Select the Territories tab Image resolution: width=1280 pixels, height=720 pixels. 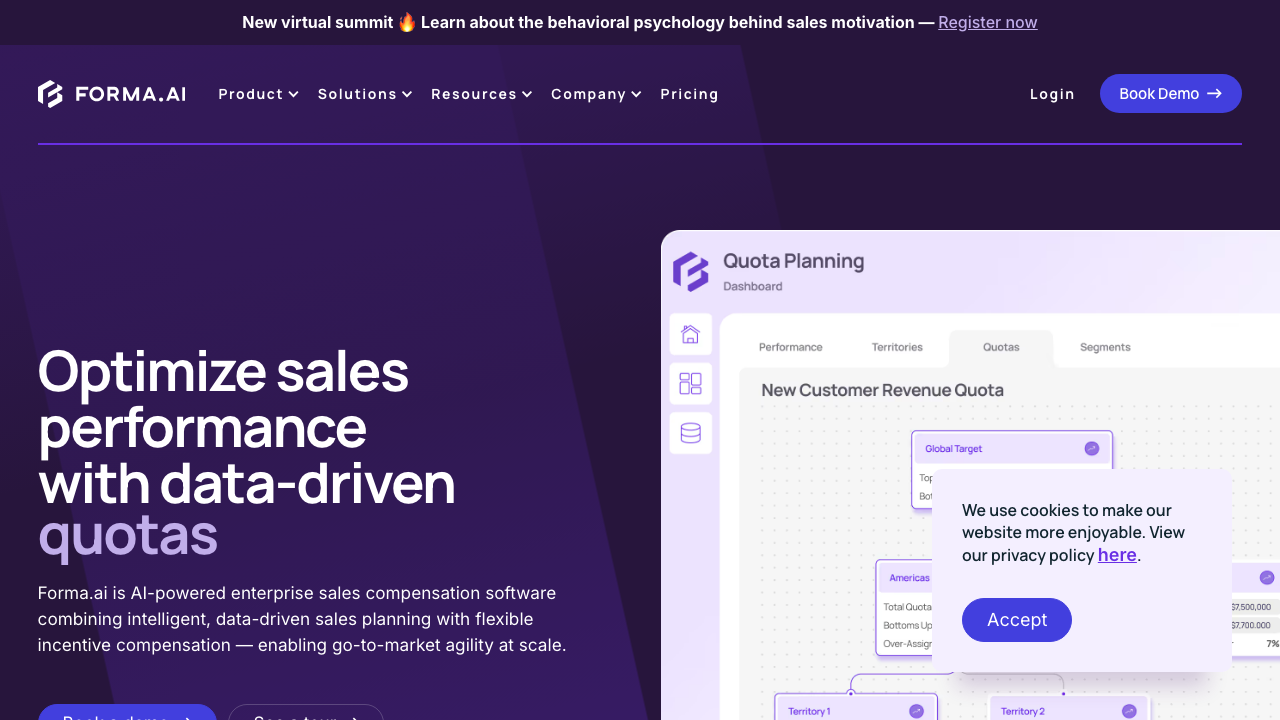point(897,347)
